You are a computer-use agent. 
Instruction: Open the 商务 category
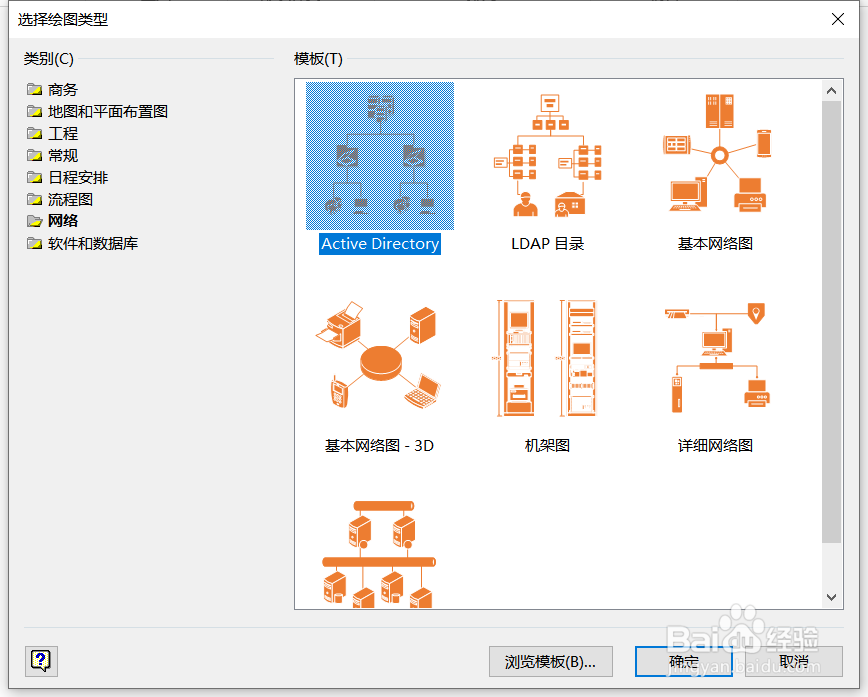[62, 88]
